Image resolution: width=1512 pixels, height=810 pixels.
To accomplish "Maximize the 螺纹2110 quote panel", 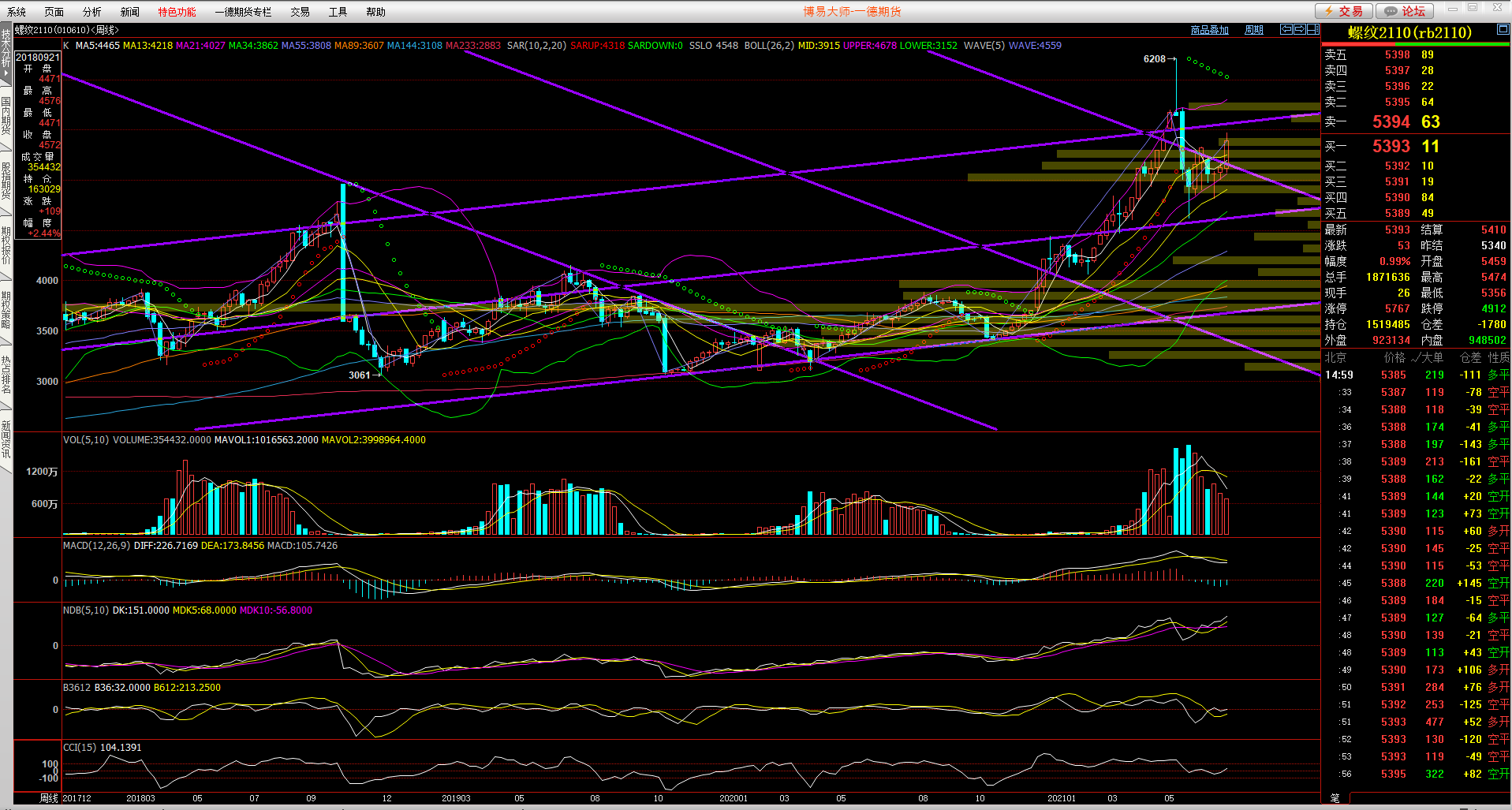I will [1502, 29].
